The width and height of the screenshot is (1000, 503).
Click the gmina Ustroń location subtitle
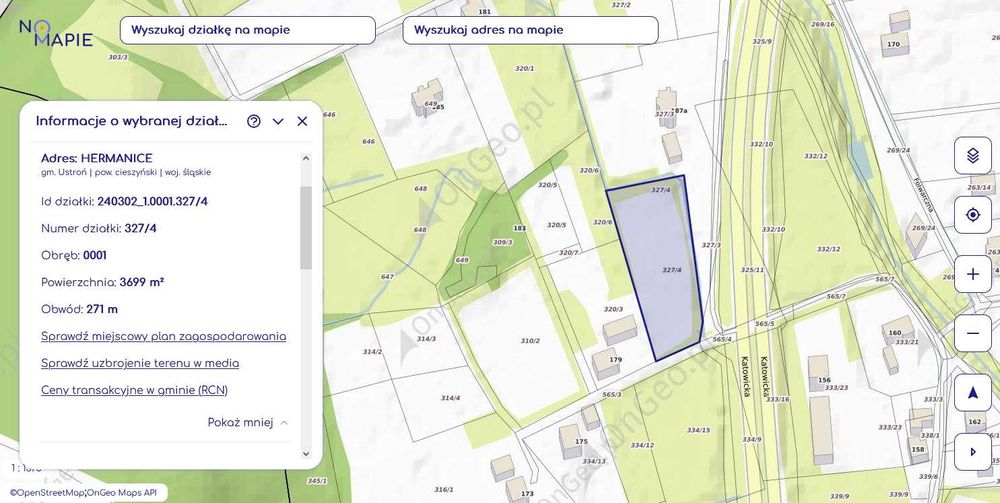click(126, 172)
